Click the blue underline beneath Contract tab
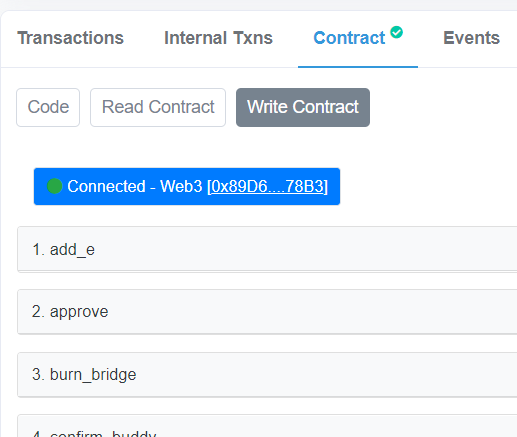517x437 pixels. point(358,67)
